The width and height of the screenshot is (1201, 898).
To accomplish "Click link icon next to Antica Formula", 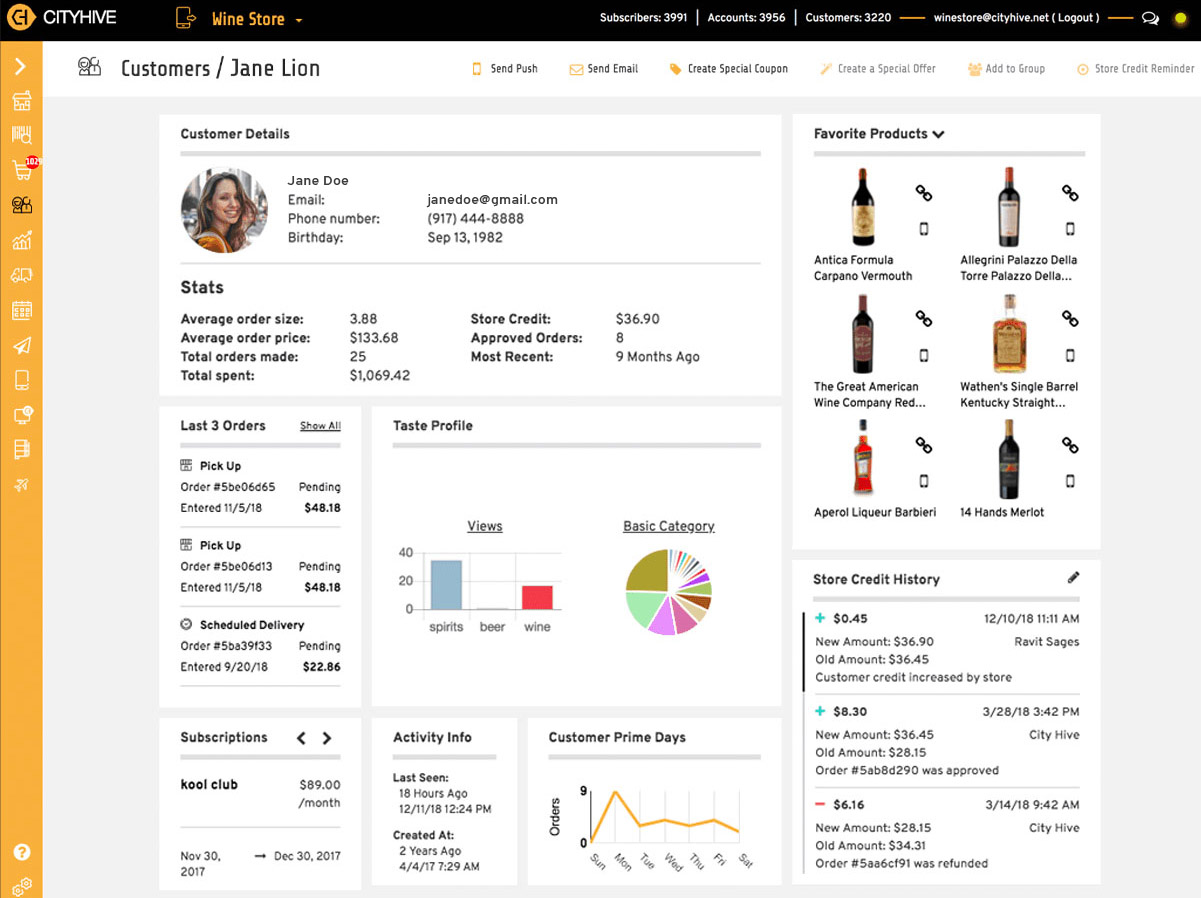I will click(x=924, y=193).
